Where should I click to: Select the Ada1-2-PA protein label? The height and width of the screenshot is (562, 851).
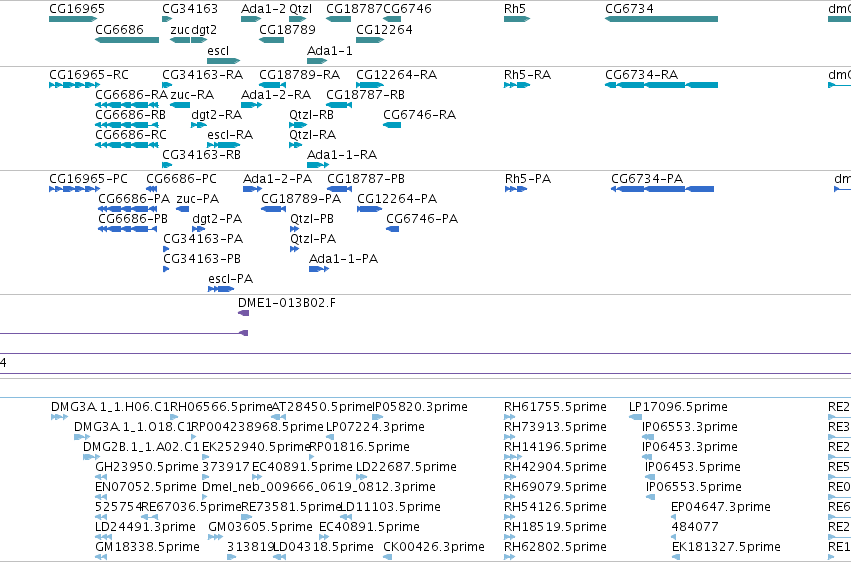(277, 178)
